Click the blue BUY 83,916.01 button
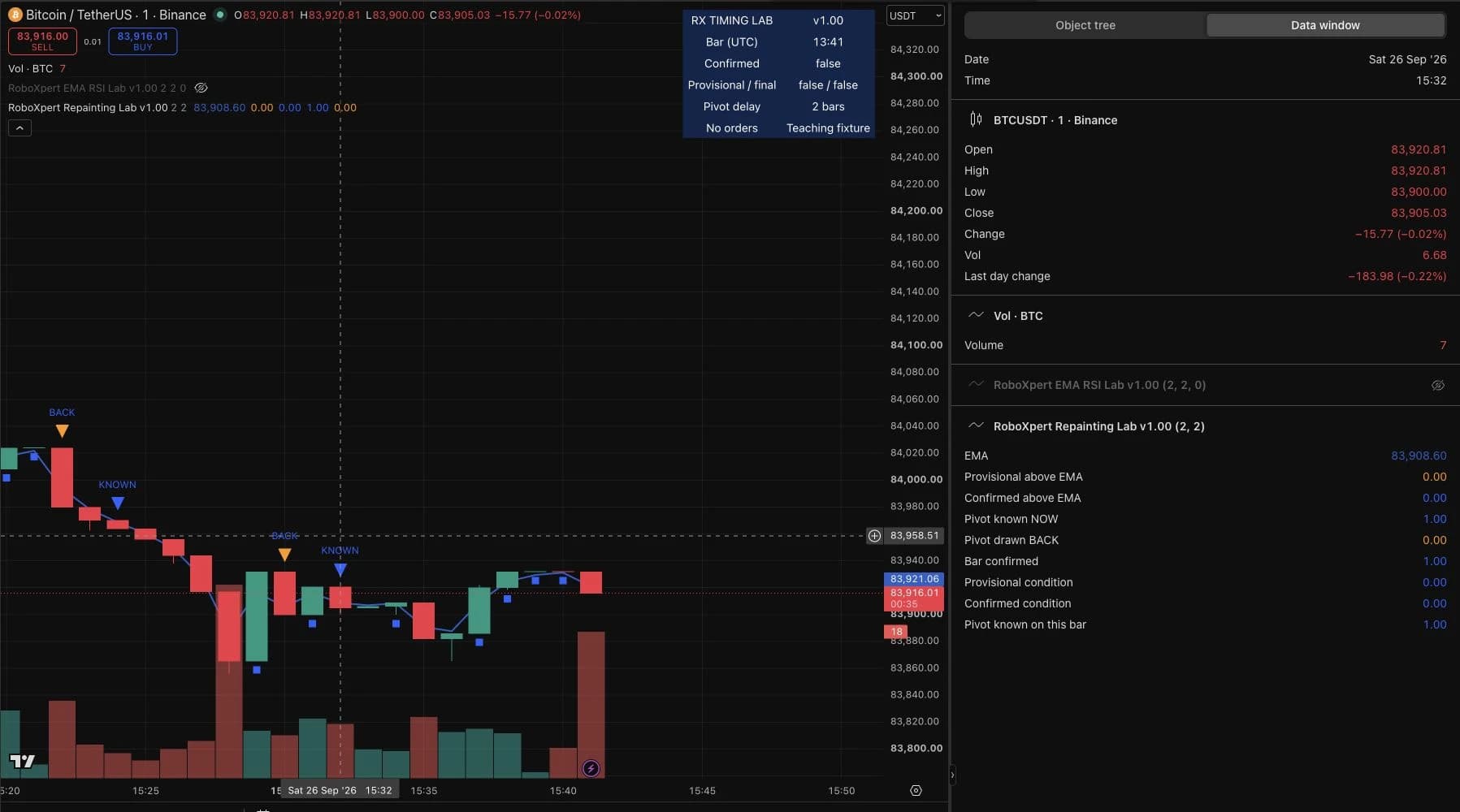The height and width of the screenshot is (812, 1460). point(143,41)
